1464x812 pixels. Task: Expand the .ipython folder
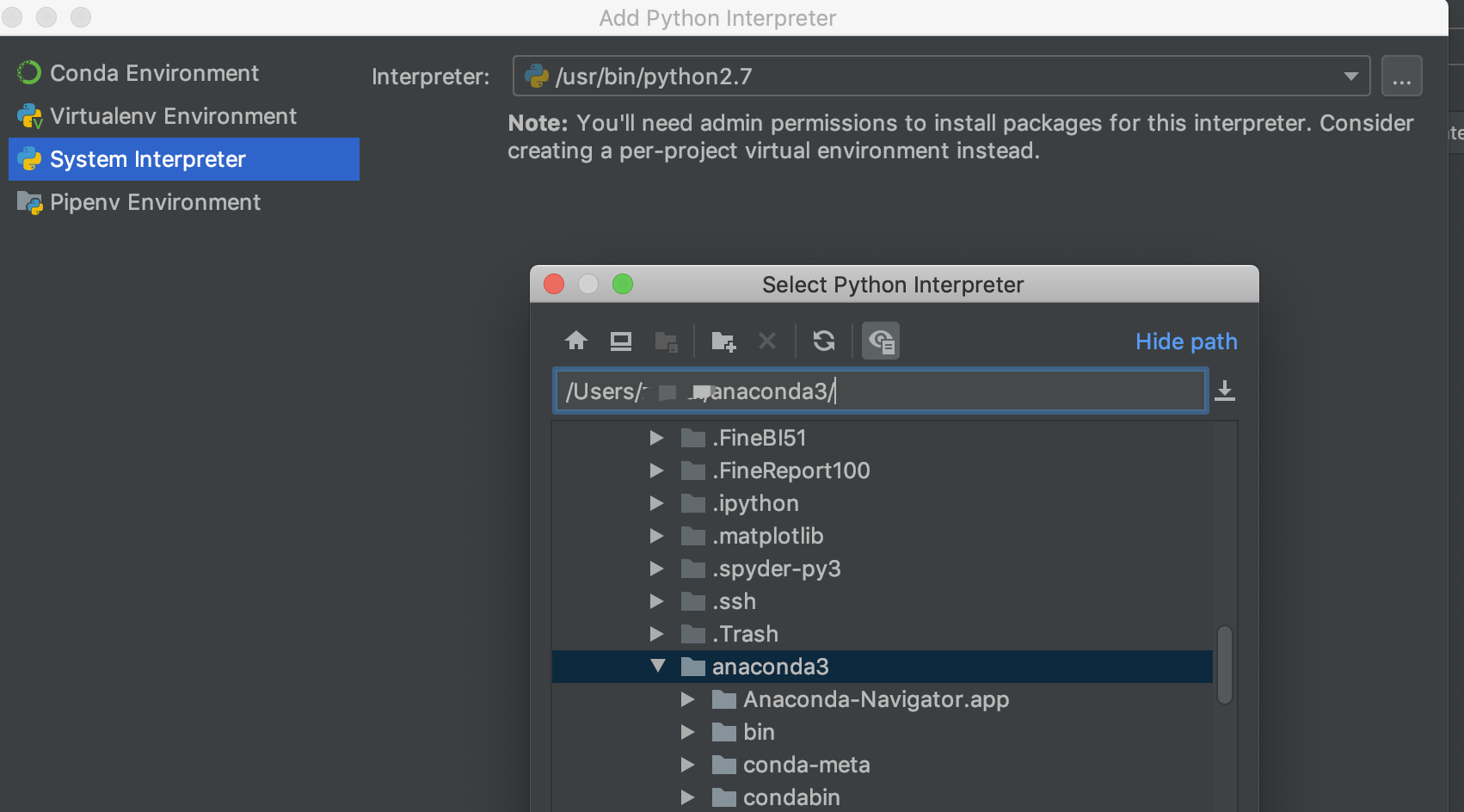(x=656, y=503)
